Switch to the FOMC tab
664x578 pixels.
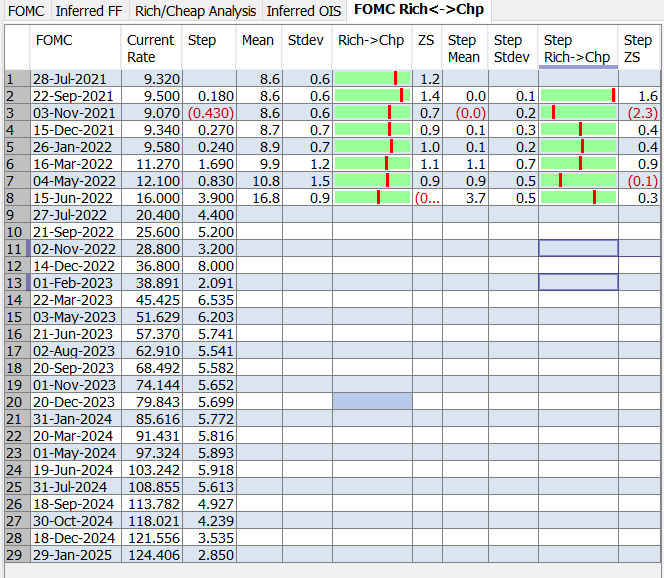[x=26, y=11]
